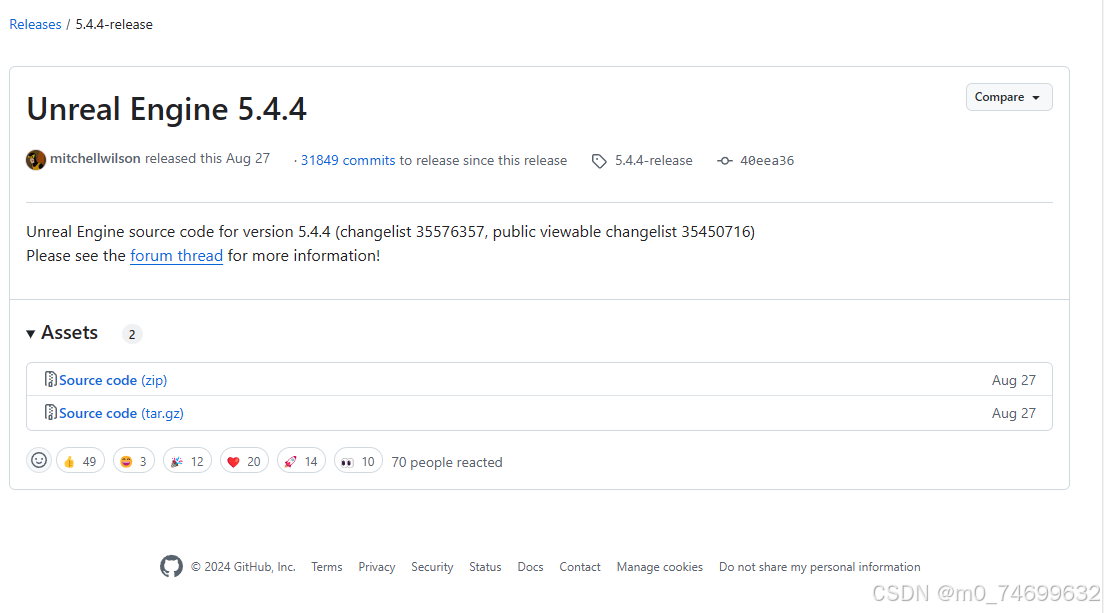Click the '70 people reacted' text
Viewport: 1104px width, 613px height.
pyautogui.click(x=447, y=462)
